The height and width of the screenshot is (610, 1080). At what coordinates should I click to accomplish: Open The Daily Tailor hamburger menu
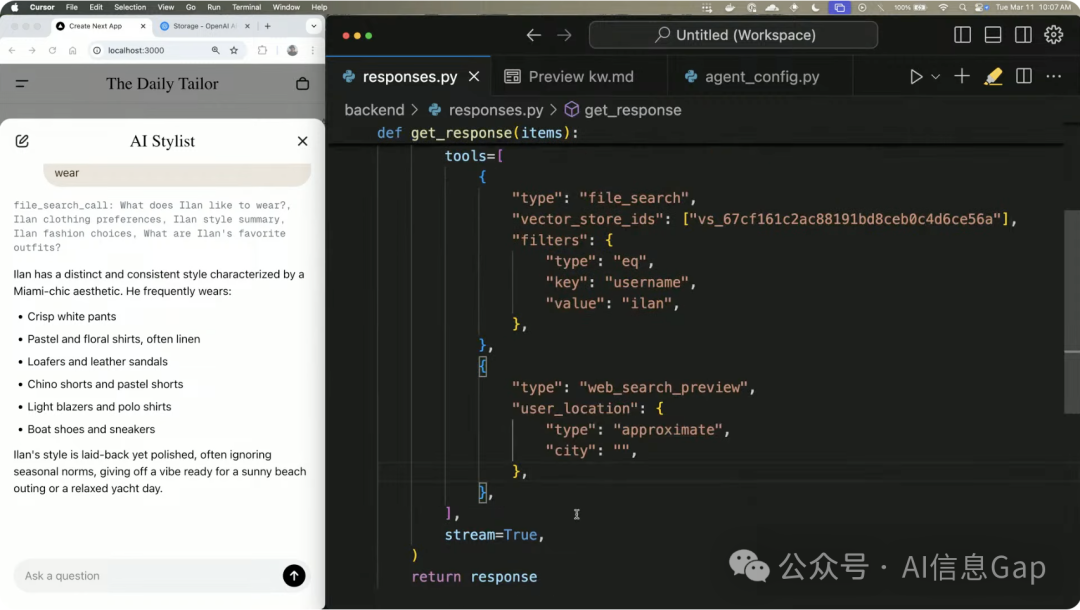tap(22, 84)
